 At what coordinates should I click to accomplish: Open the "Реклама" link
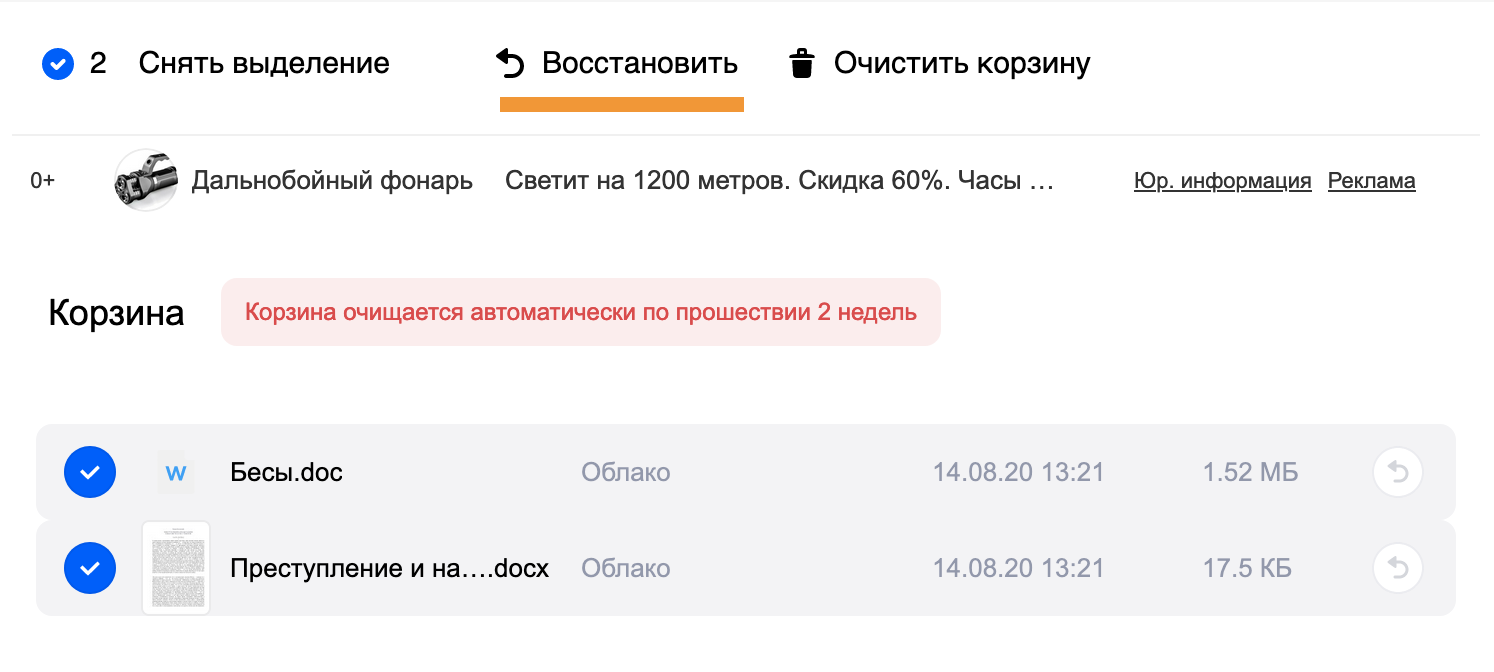pos(1371,181)
